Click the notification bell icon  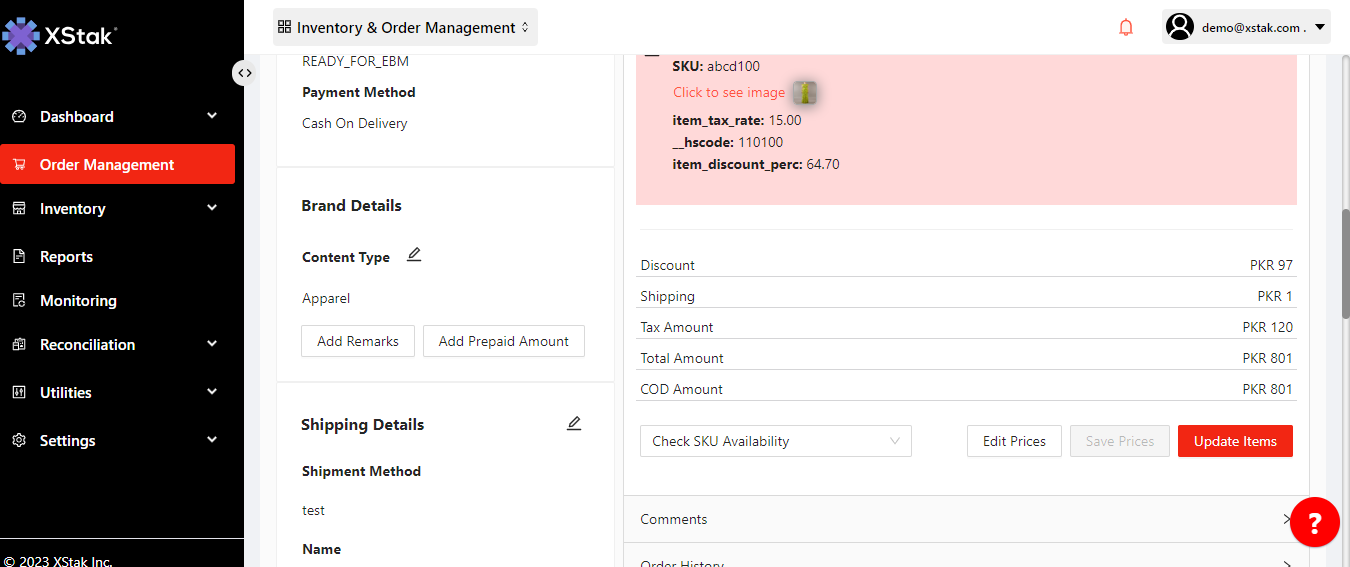[1126, 28]
